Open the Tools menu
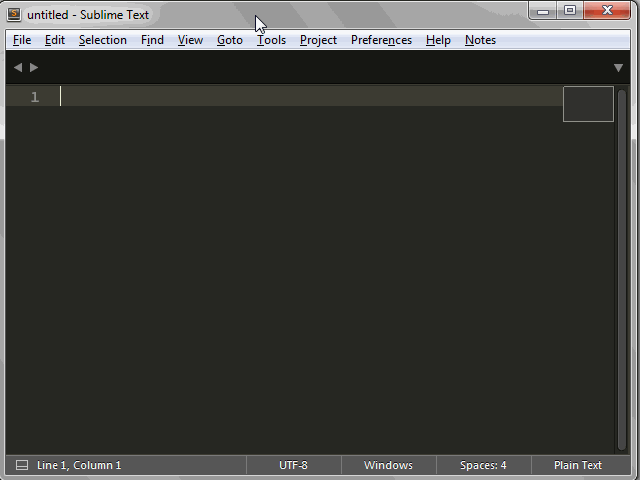 coord(271,40)
